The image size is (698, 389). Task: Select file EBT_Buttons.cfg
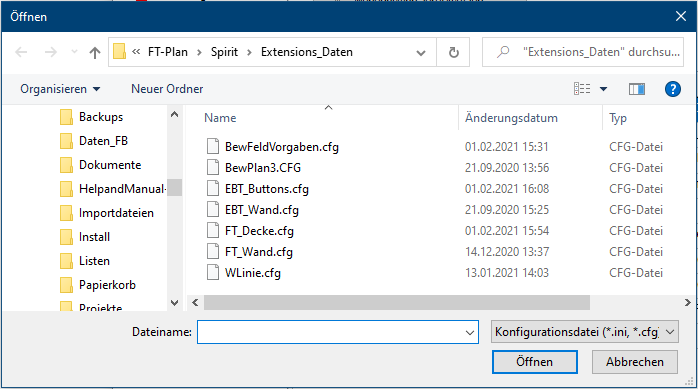point(267,189)
